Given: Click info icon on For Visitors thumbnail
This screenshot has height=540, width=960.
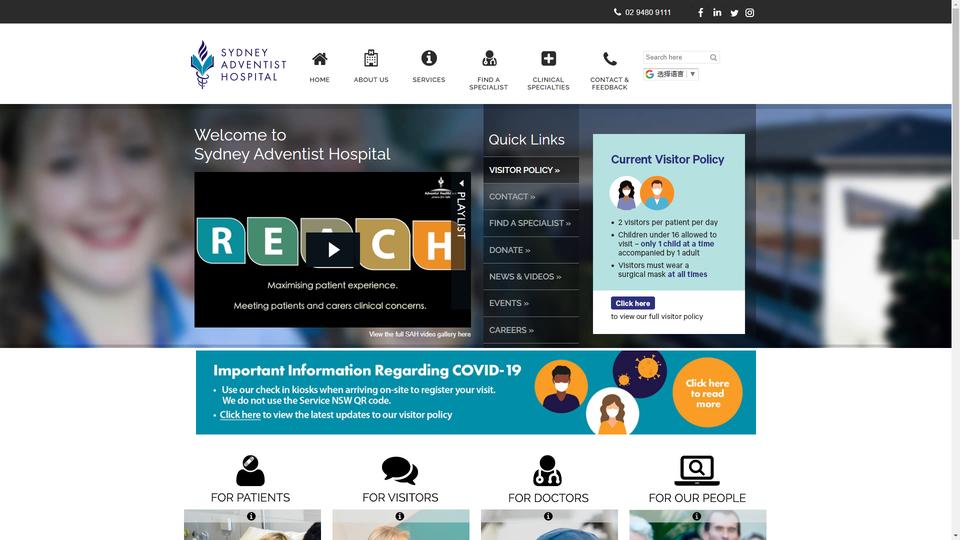Looking at the screenshot, I should (400, 516).
